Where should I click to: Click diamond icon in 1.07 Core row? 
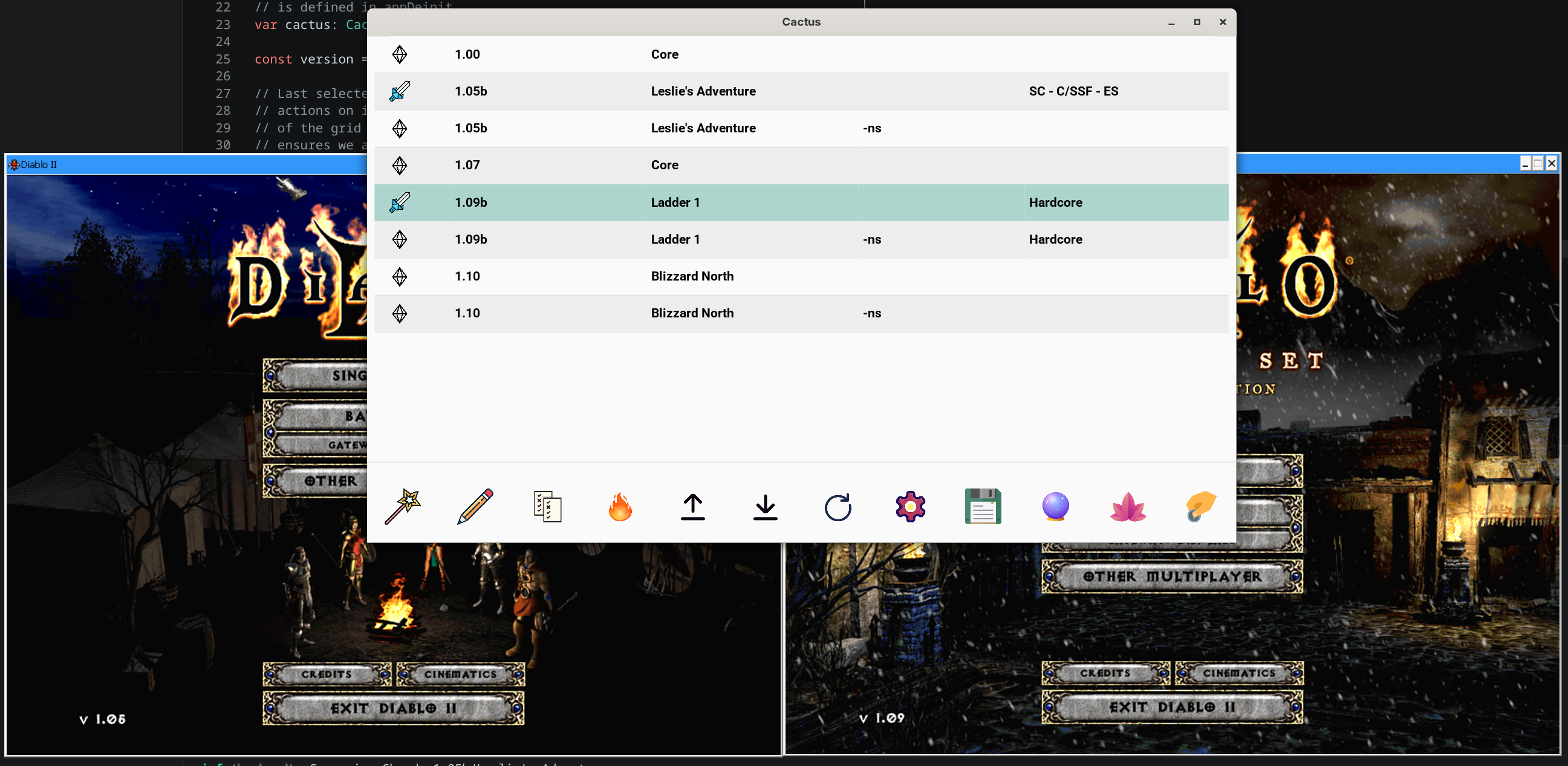[x=399, y=165]
